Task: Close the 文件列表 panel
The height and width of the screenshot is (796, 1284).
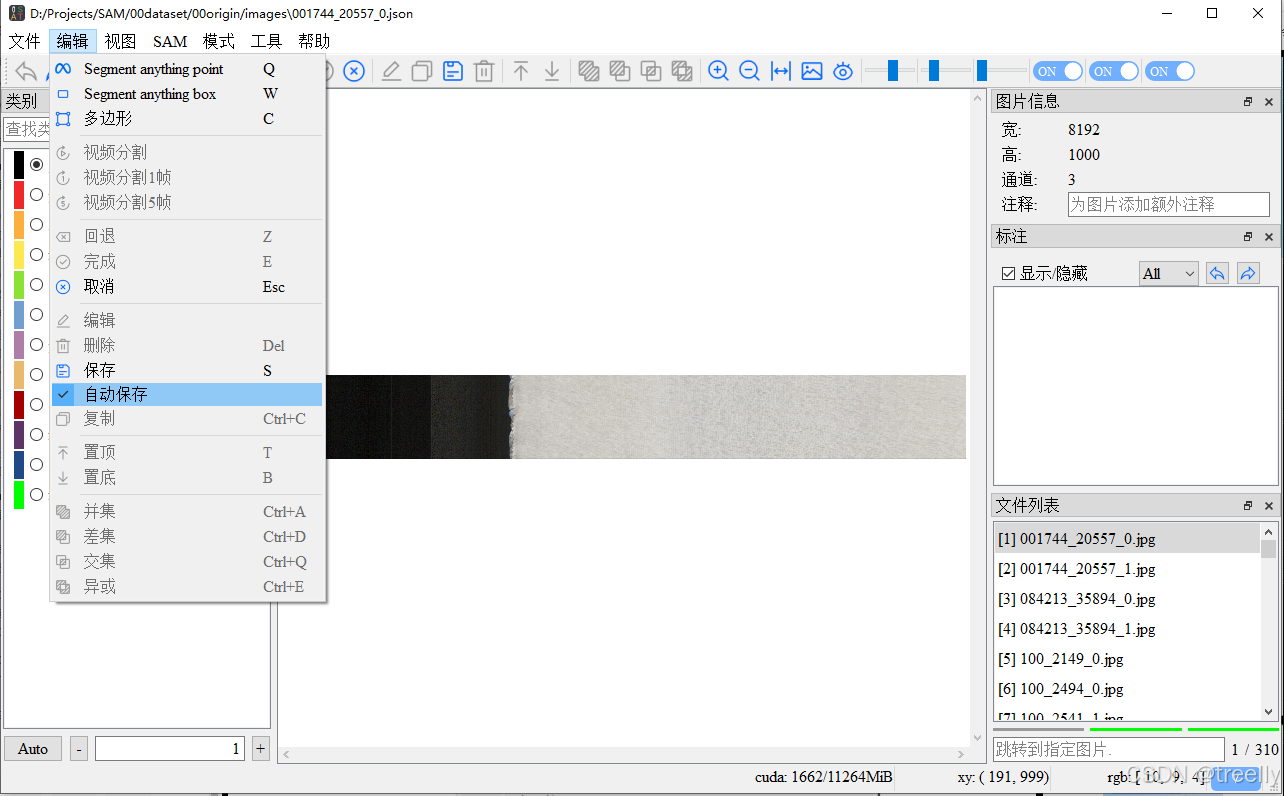Action: tap(1269, 506)
